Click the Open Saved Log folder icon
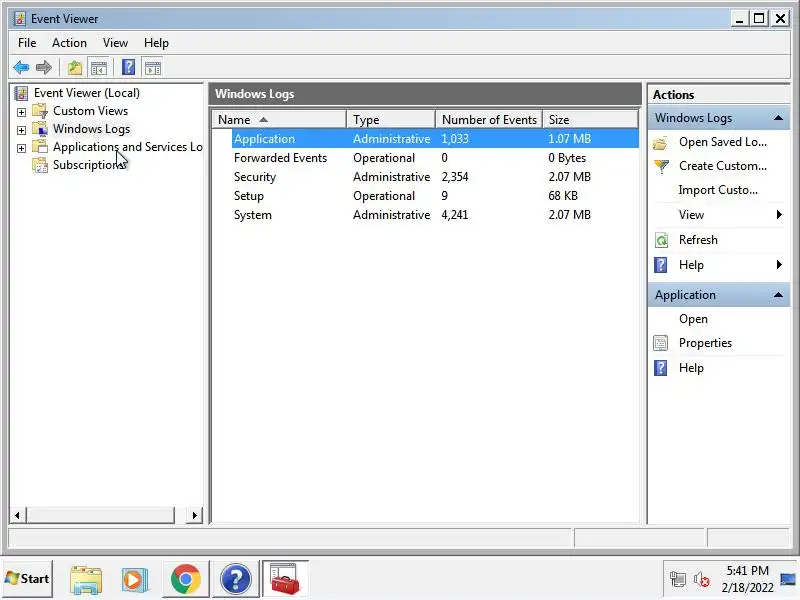 (x=661, y=142)
